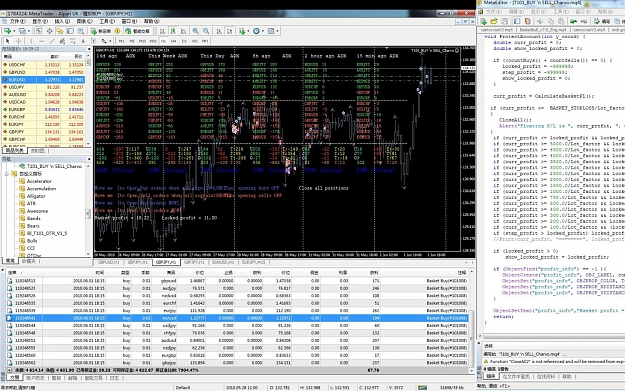
Task: Click Open folder icon in MetaEditor
Action: (494, 21)
